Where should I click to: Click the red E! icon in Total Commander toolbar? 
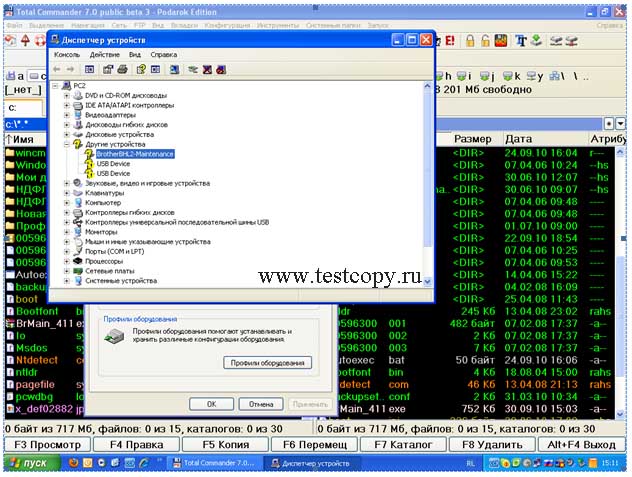point(449,41)
